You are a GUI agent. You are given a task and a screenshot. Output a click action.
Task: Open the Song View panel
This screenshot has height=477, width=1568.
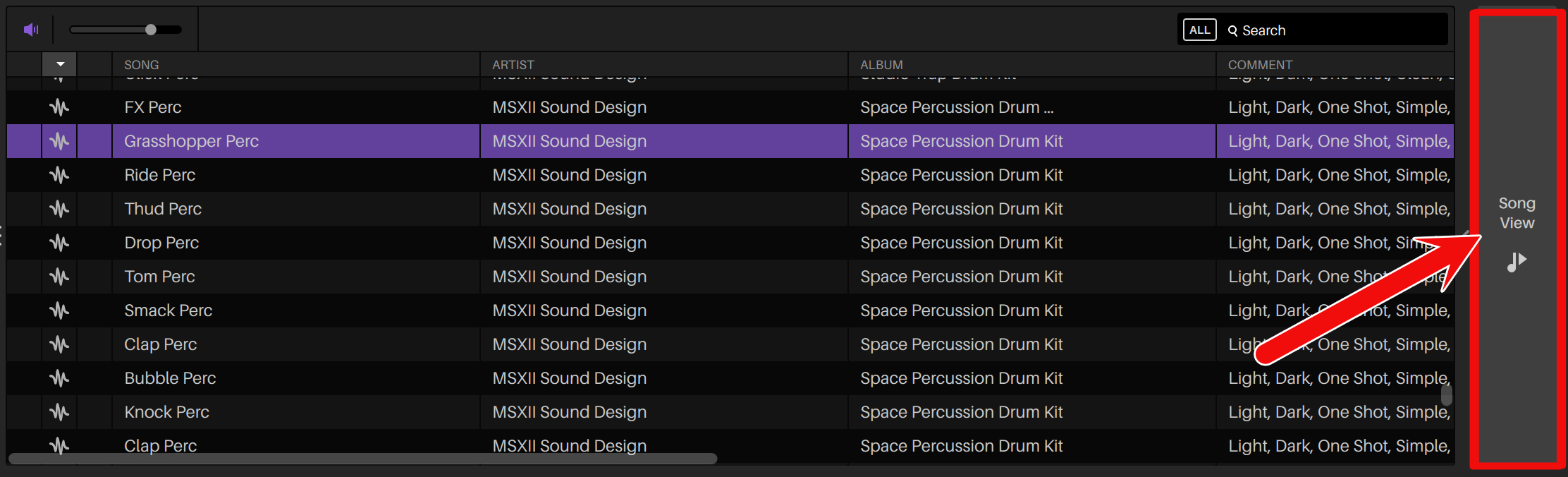[1517, 233]
